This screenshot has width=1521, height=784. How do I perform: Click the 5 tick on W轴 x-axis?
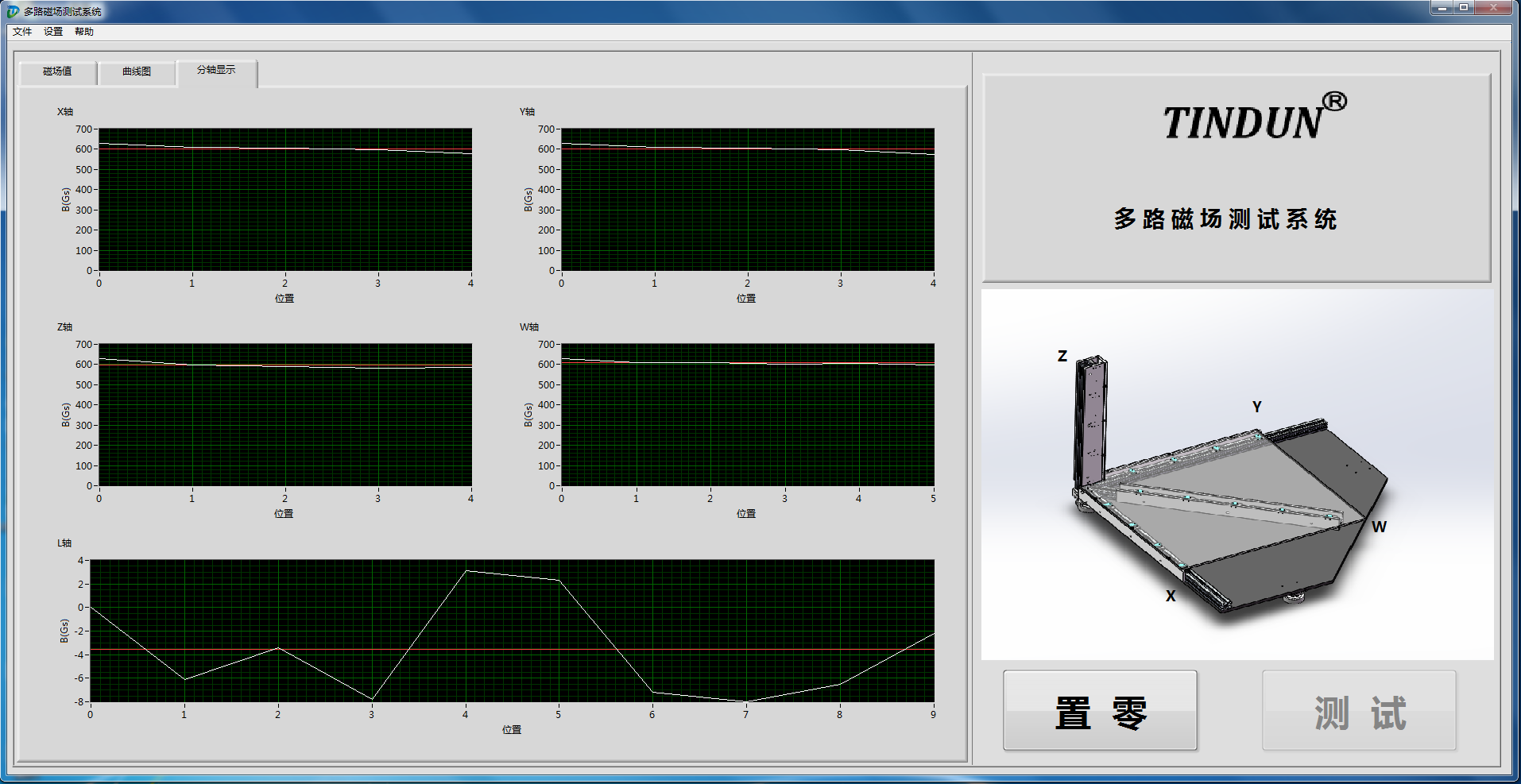pos(934,499)
